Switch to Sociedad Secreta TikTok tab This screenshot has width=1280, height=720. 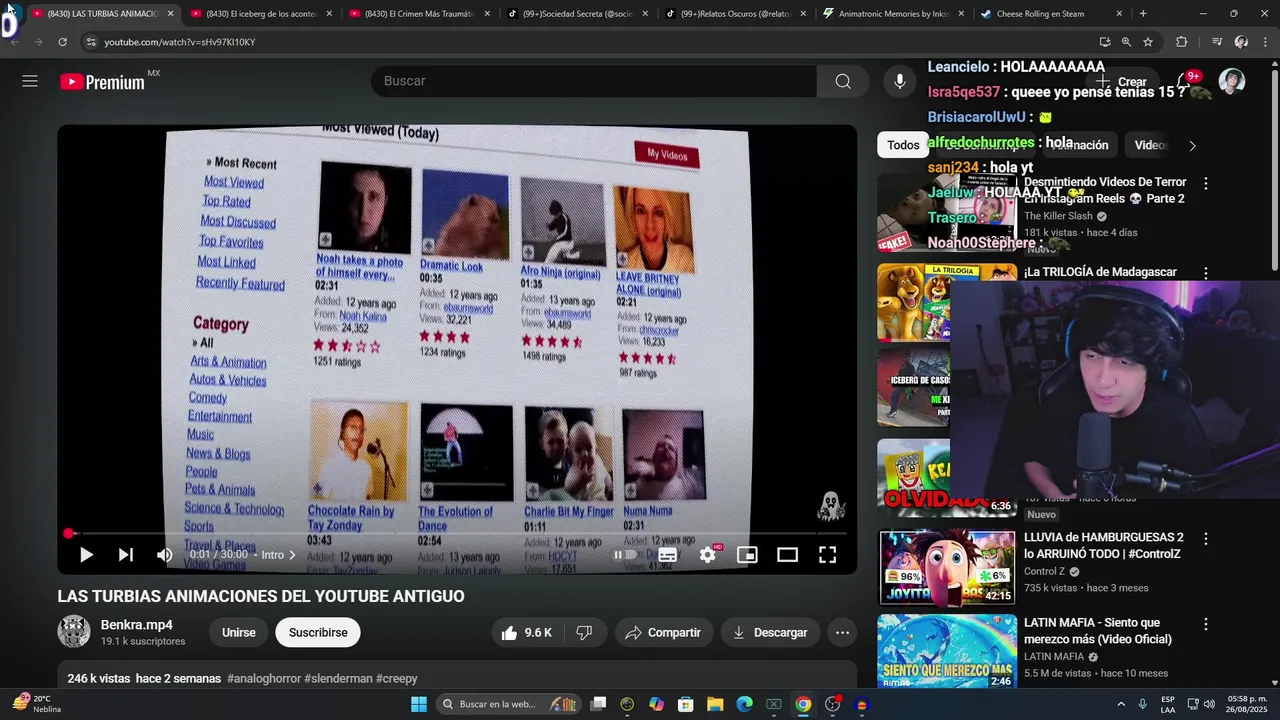tap(576, 14)
